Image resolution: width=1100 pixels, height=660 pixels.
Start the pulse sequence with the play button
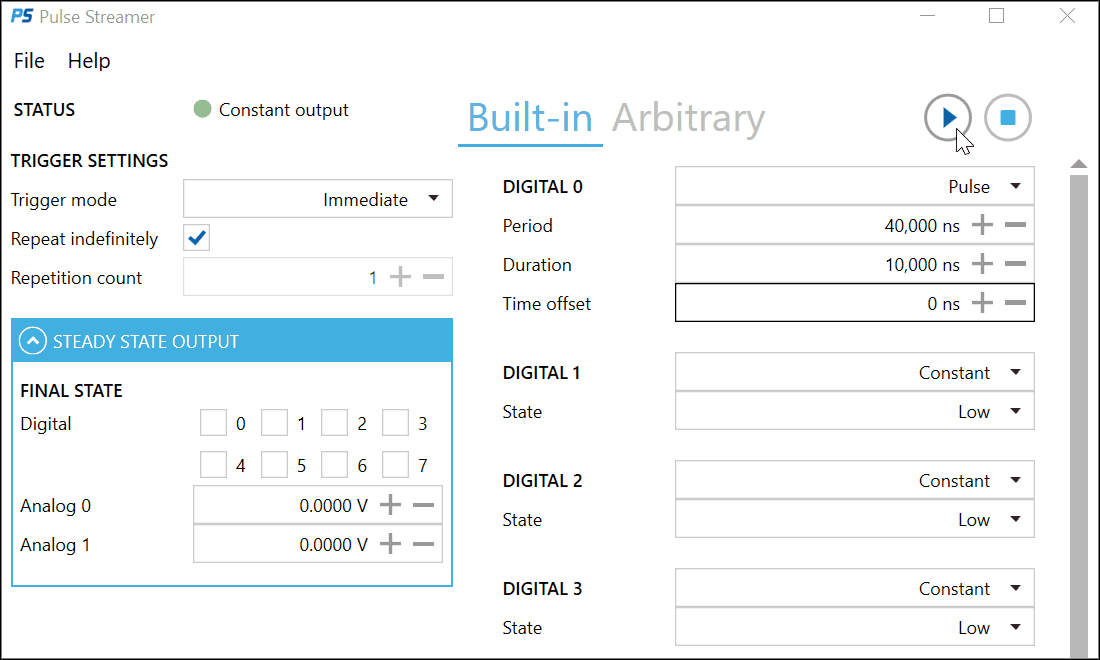pyautogui.click(x=947, y=118)
